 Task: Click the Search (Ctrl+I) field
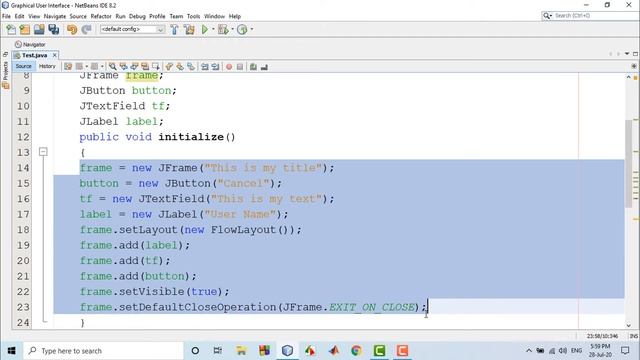(x=590, y=16)
